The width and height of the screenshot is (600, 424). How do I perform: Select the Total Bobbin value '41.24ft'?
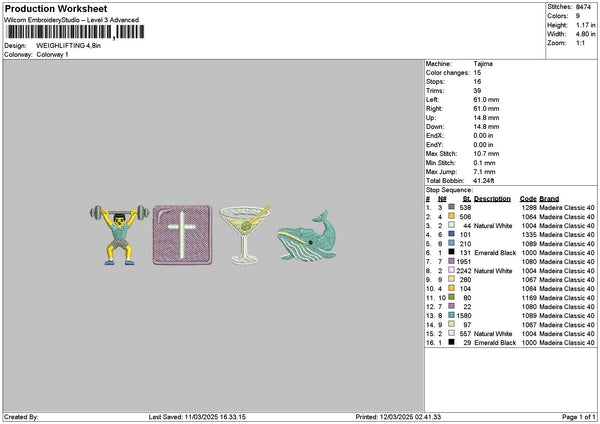click(484, 181)
